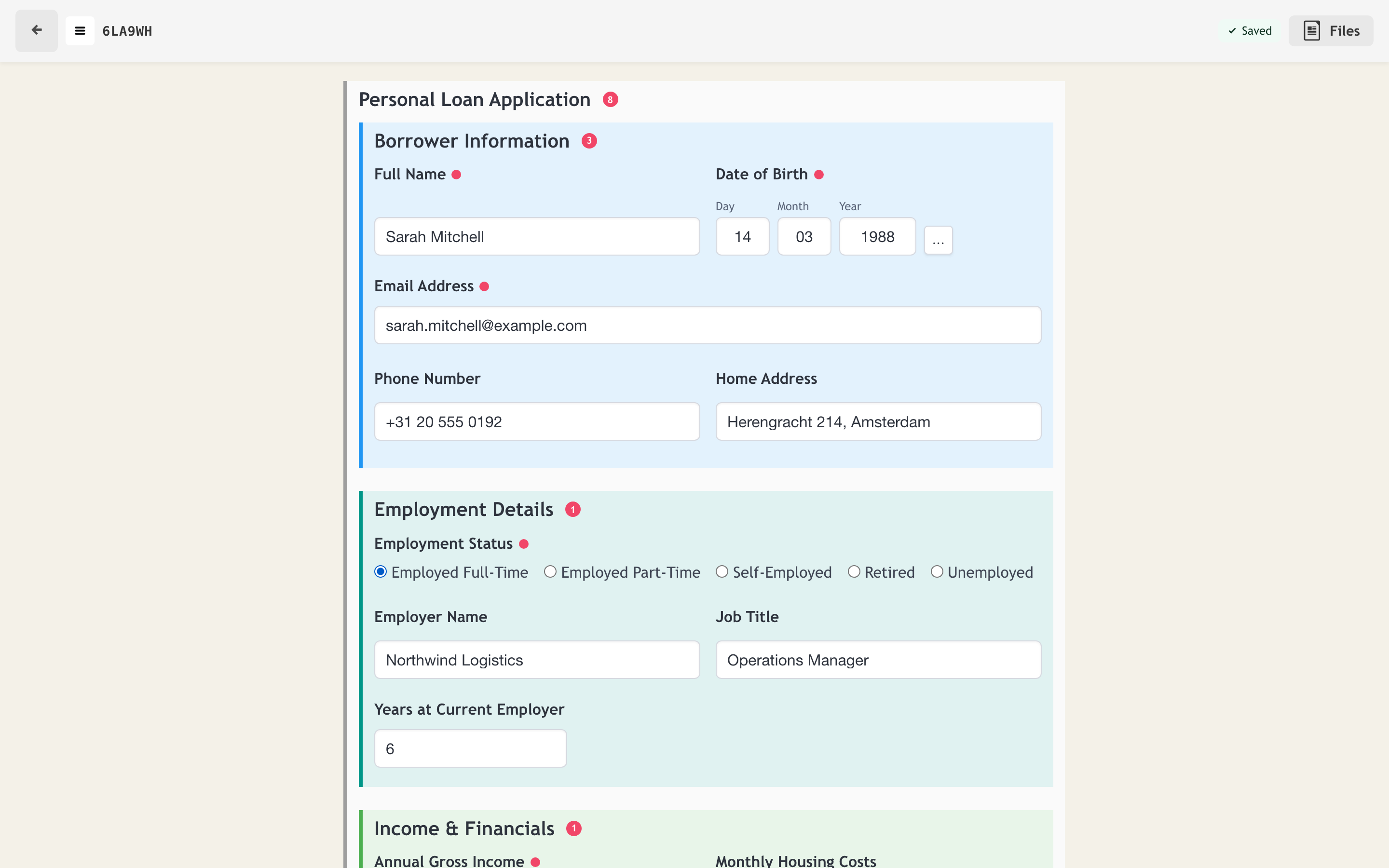Click the Years at Current Employer field
Viewport: 1389px width, 868px height.
(x=471, y=748)
